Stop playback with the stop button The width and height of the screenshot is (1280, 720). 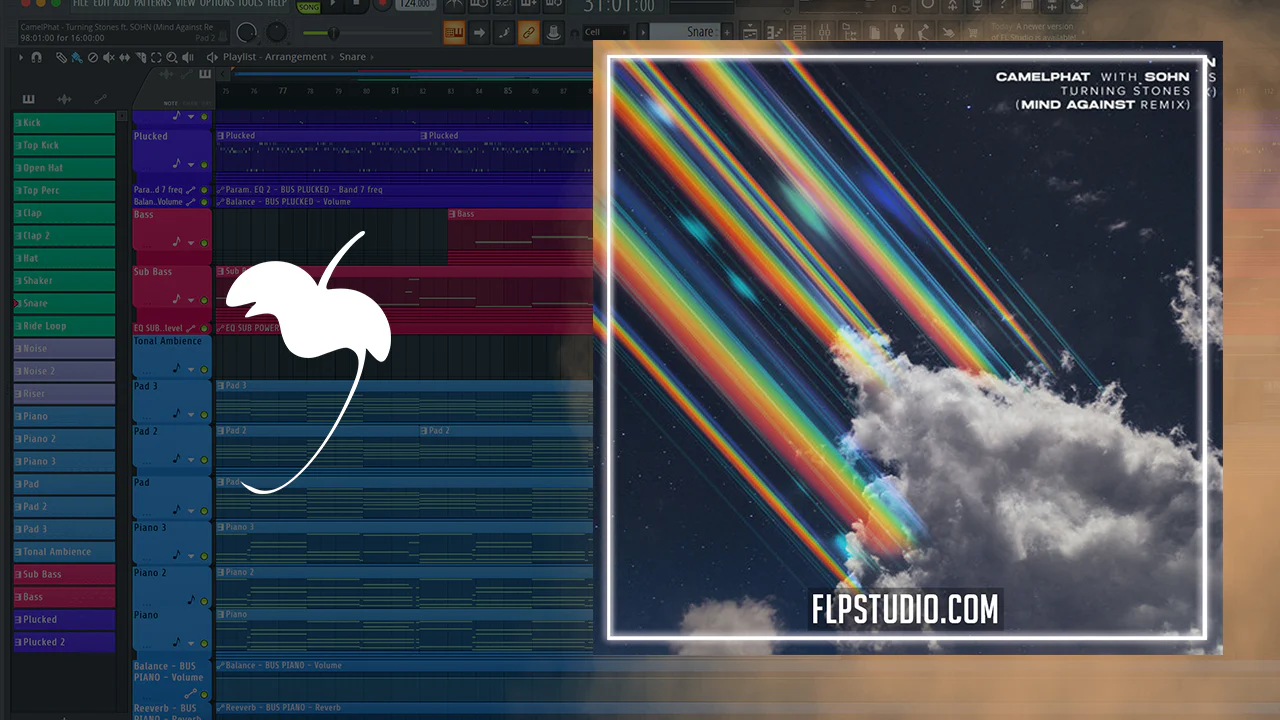pyautogui.click(x=358, y=5)
